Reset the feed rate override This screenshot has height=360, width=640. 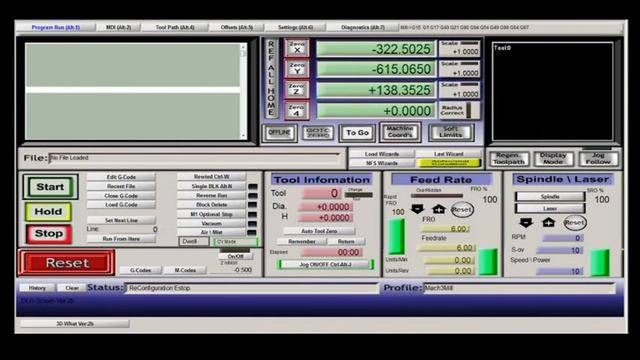[x=462, y=209]
